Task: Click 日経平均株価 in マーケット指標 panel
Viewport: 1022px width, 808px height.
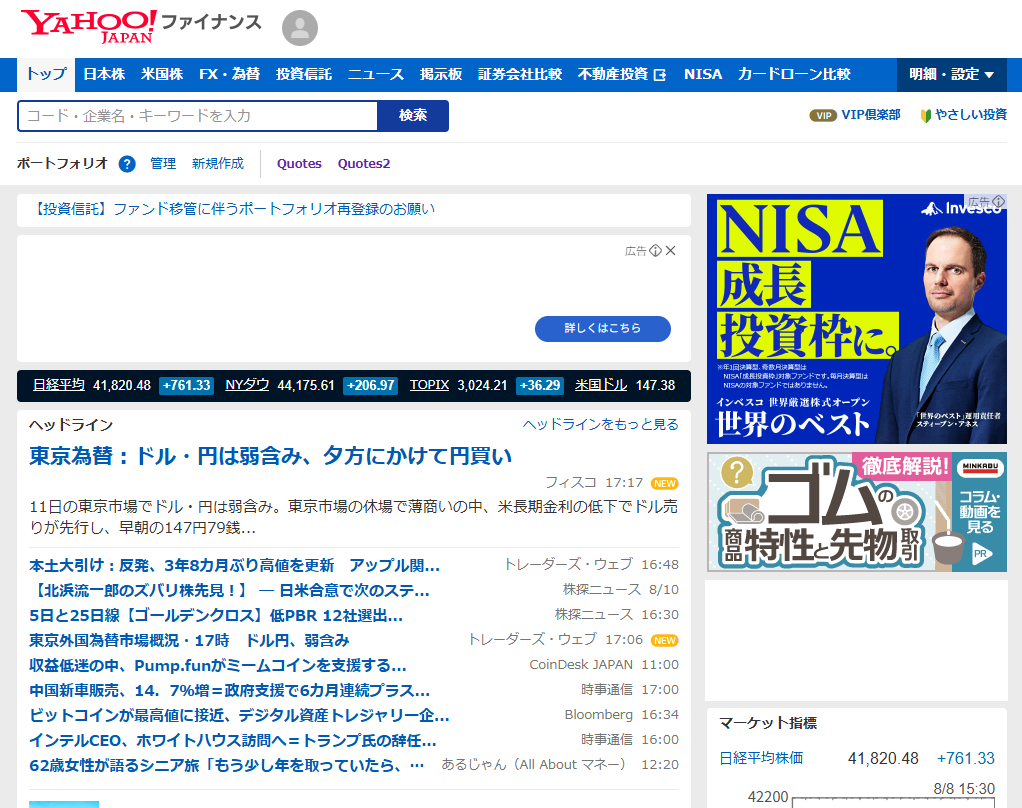Action: click(x=761, y=758)
